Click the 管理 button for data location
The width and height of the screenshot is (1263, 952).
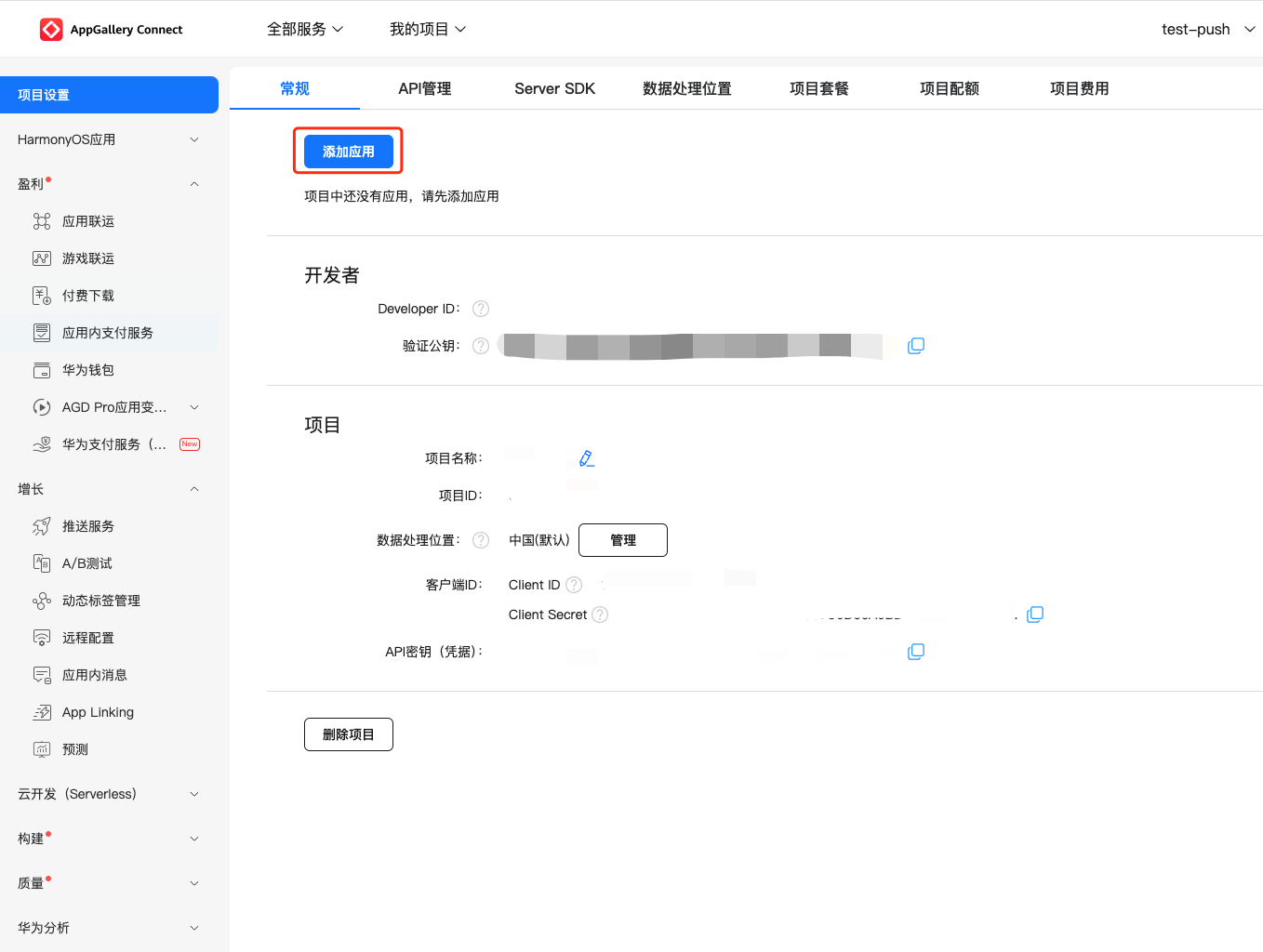623,540
